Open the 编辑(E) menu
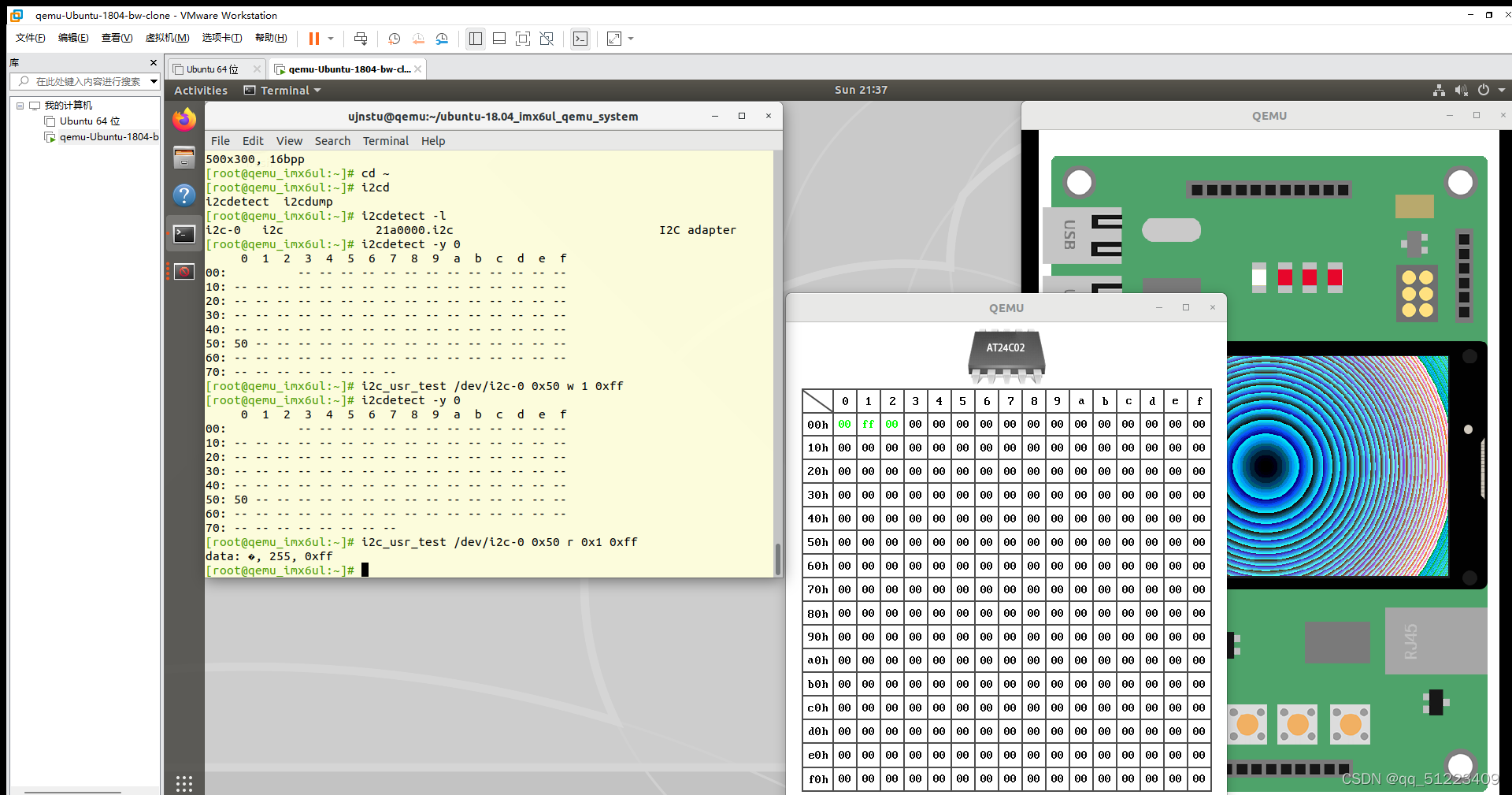 pyautogui.click(x=73, y=38)
